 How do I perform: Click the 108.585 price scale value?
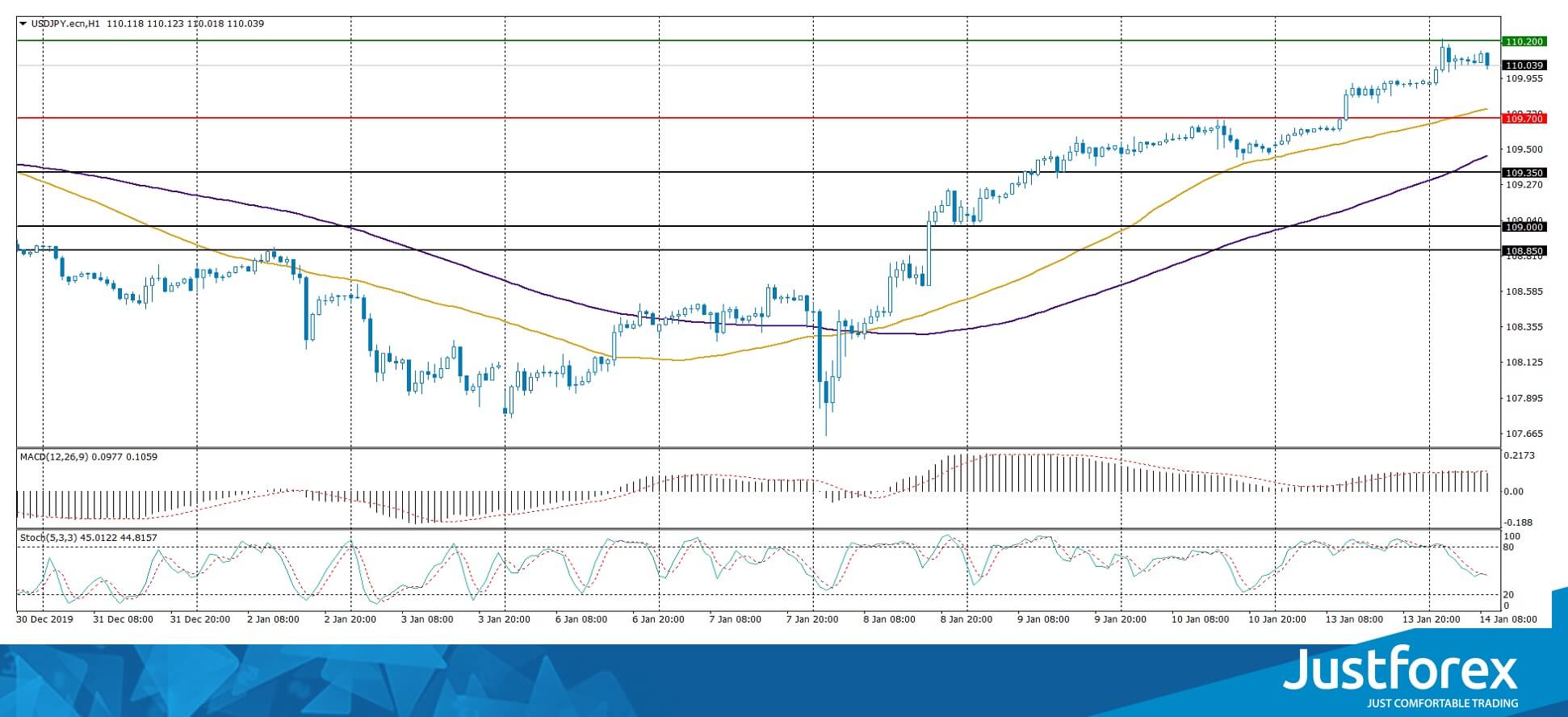[x=1524, y=291]
